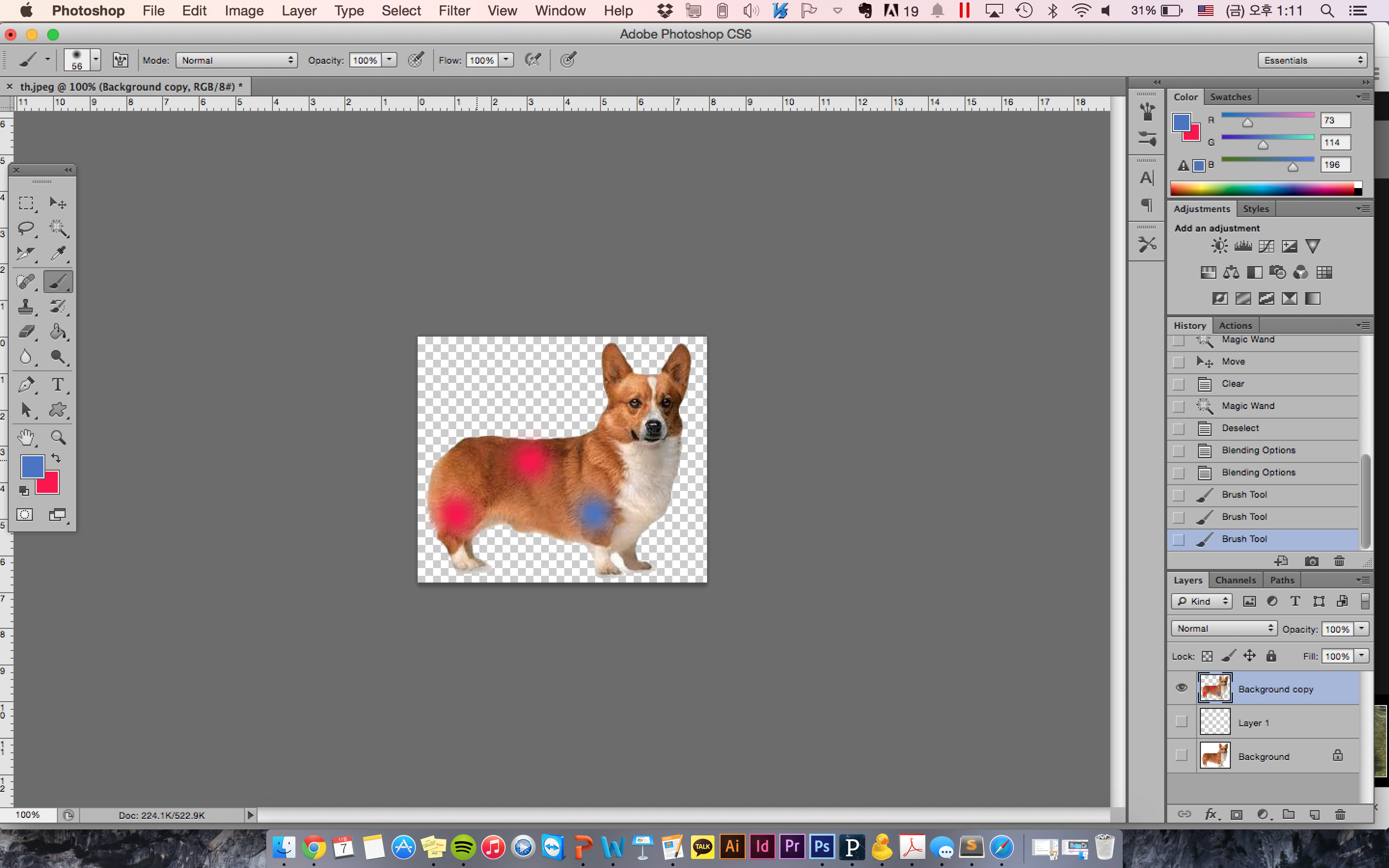
Task: Select the Magic Wand tool
Action: pos(57,228)
